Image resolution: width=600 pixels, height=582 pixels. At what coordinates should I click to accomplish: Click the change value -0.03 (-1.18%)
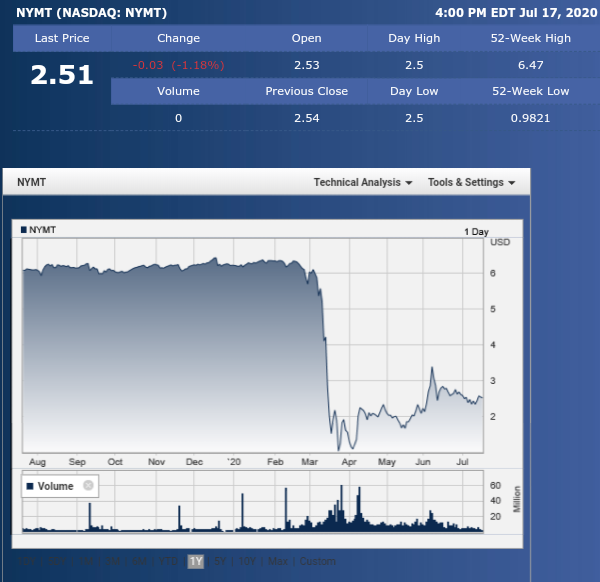[x=178, y=65]
